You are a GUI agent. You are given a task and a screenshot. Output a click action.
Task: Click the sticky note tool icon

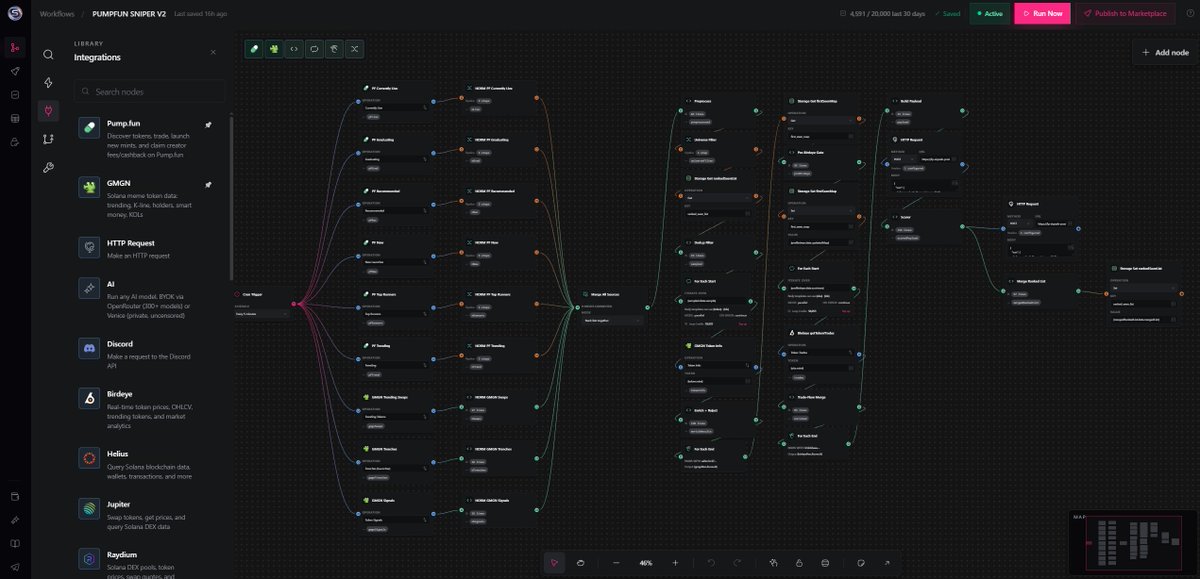[861, 563]
